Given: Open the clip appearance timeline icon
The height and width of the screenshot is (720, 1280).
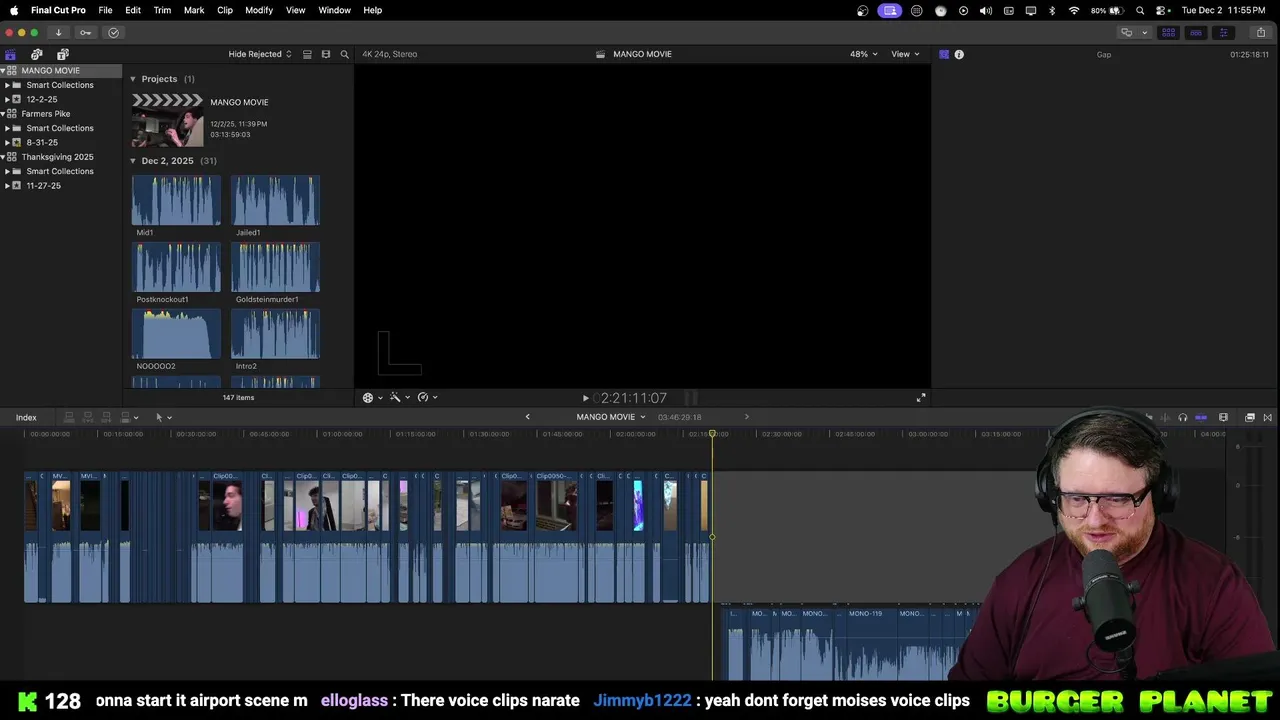Looking at the screenshot, I should 1223,417.
